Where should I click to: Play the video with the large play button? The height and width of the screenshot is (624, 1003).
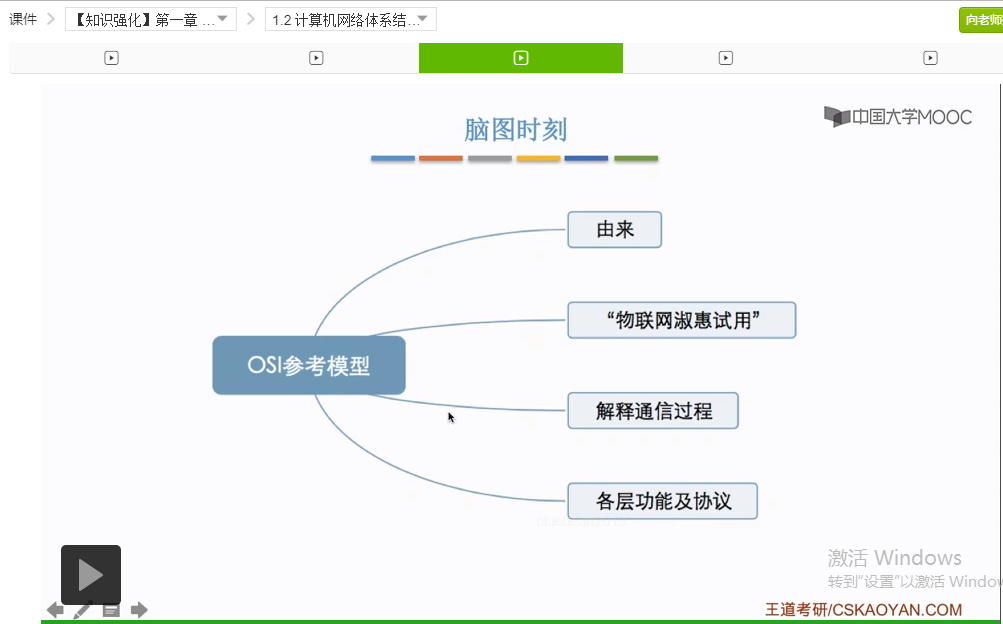pyautogui.click(x=91, y=574)
